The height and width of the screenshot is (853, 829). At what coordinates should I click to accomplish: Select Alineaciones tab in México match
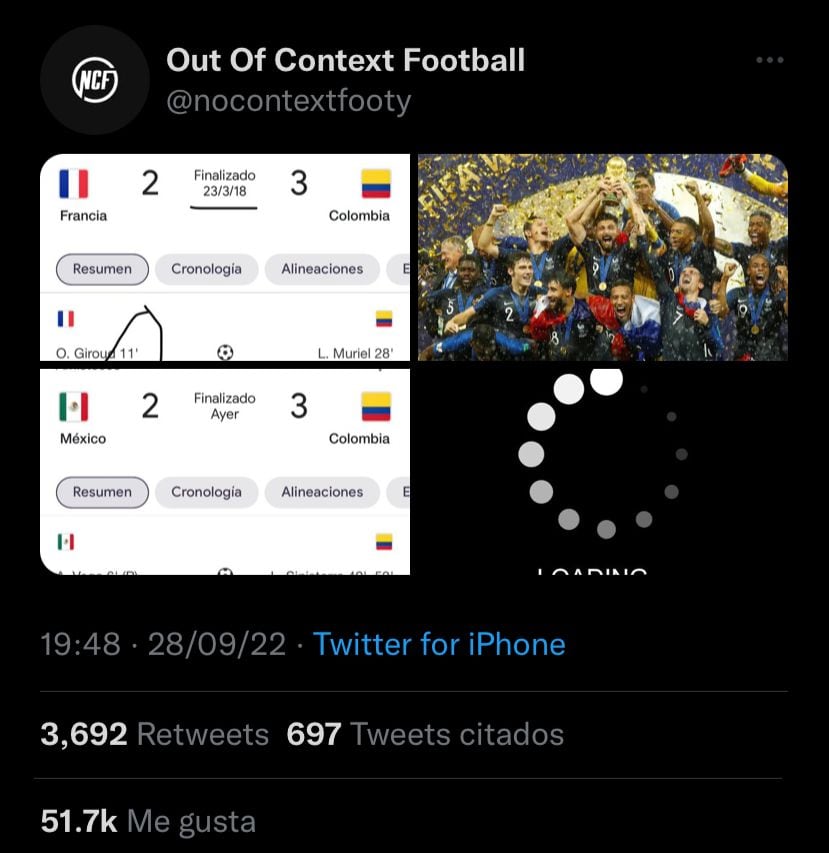coord(322,492)
